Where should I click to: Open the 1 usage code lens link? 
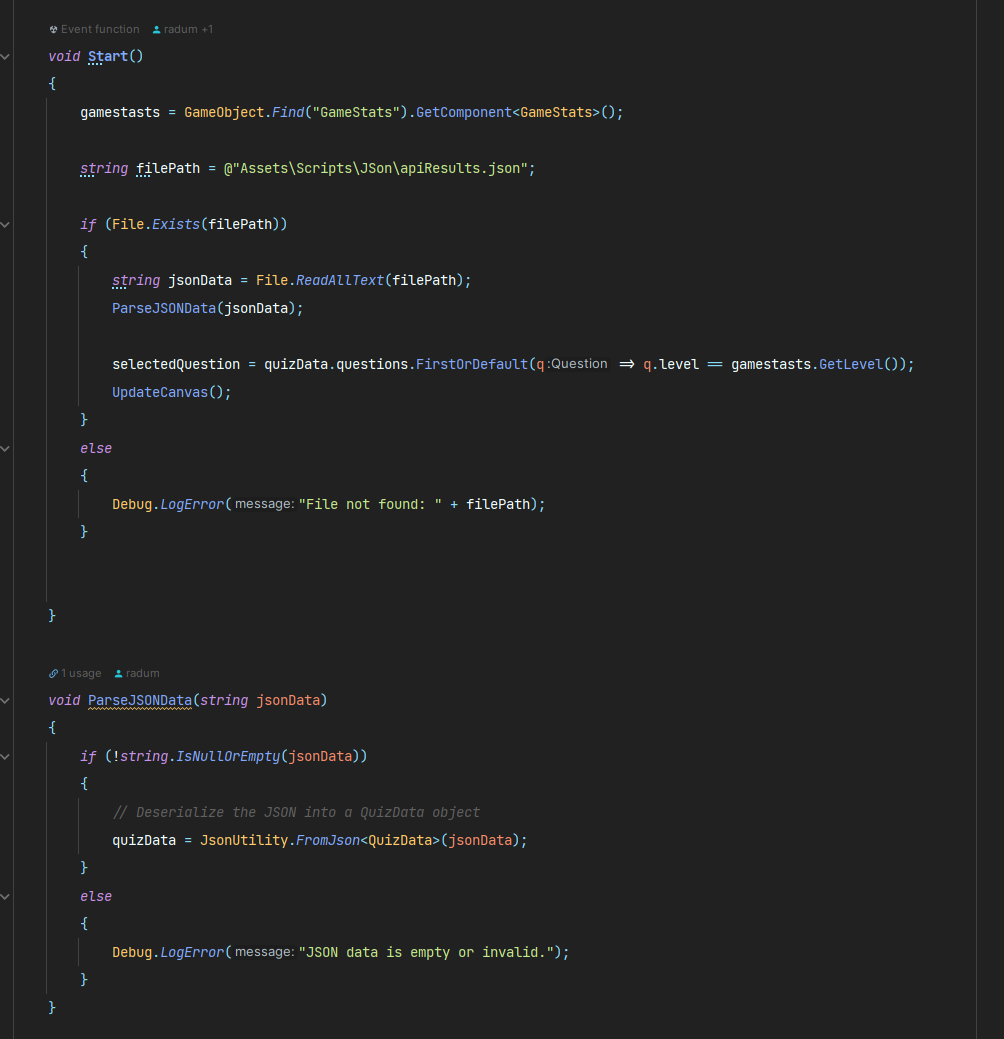pyautogui.click(x=80, y=674)
